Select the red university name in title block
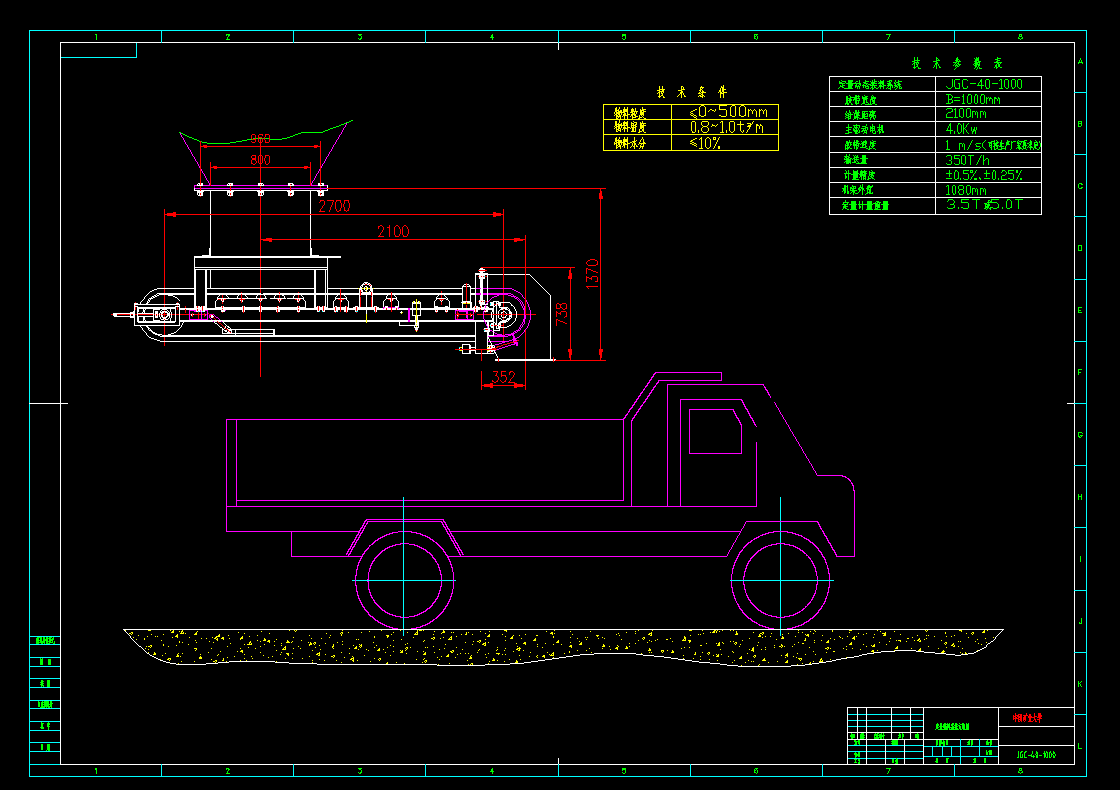This screenshot has height=790, width=1120. (x=1028, y=716)
